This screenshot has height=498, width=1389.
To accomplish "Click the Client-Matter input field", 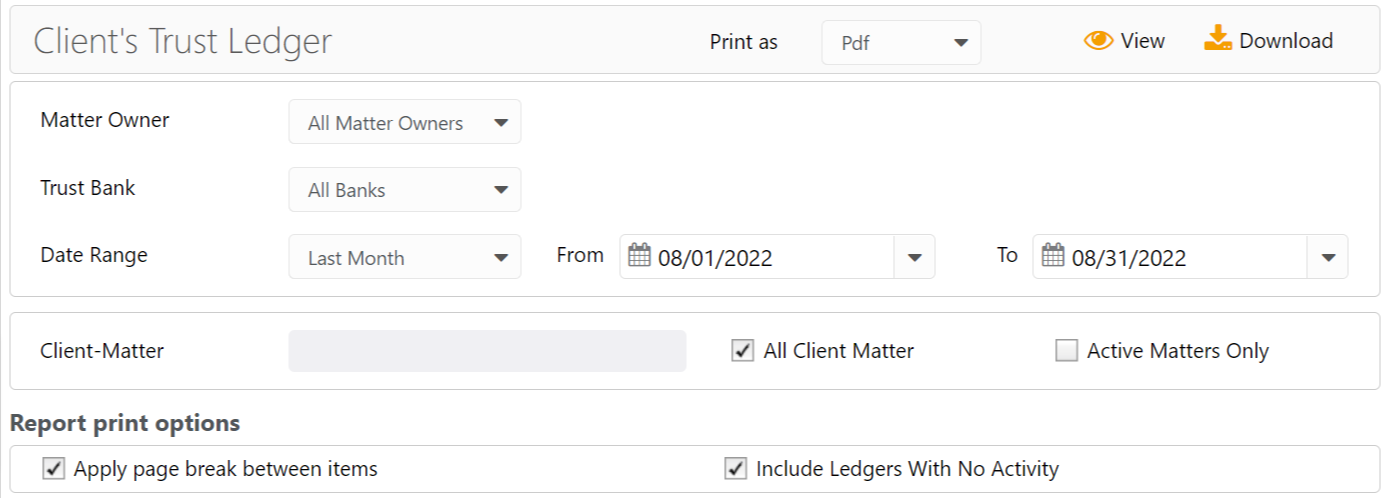I will click(x=487, y=351).
